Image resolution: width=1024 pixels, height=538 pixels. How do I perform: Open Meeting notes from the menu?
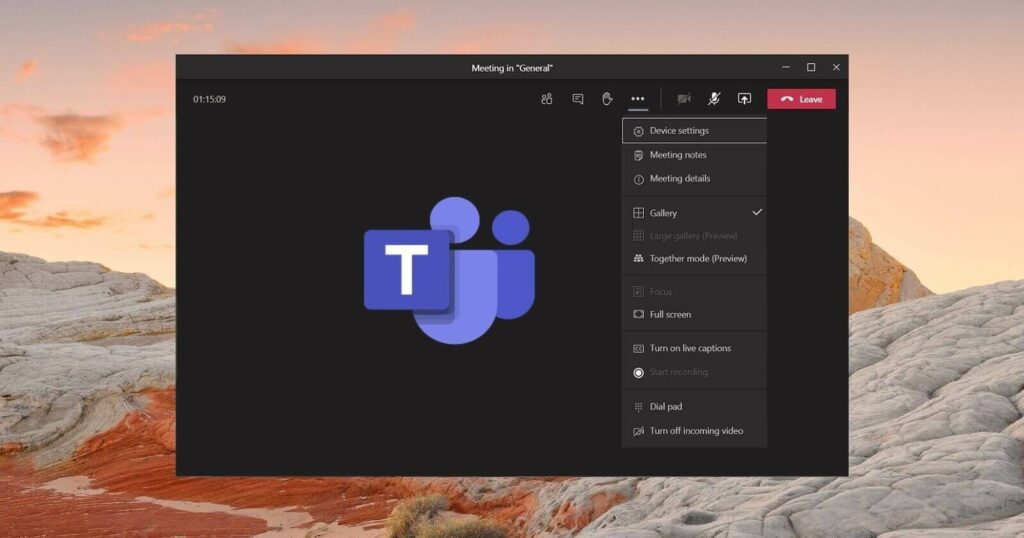678,155
